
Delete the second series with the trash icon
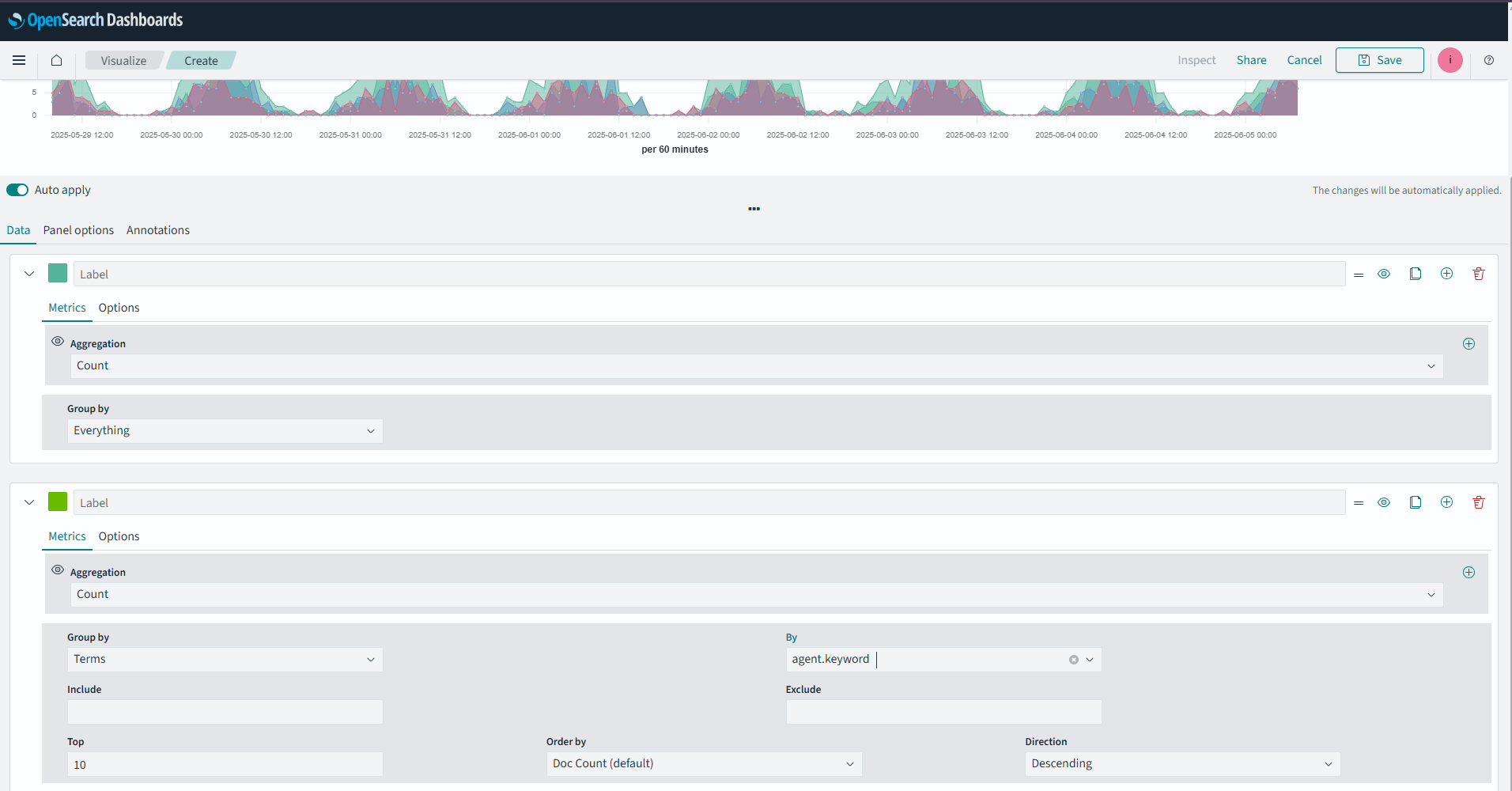pyautogui.click(x=1479, y=502)
